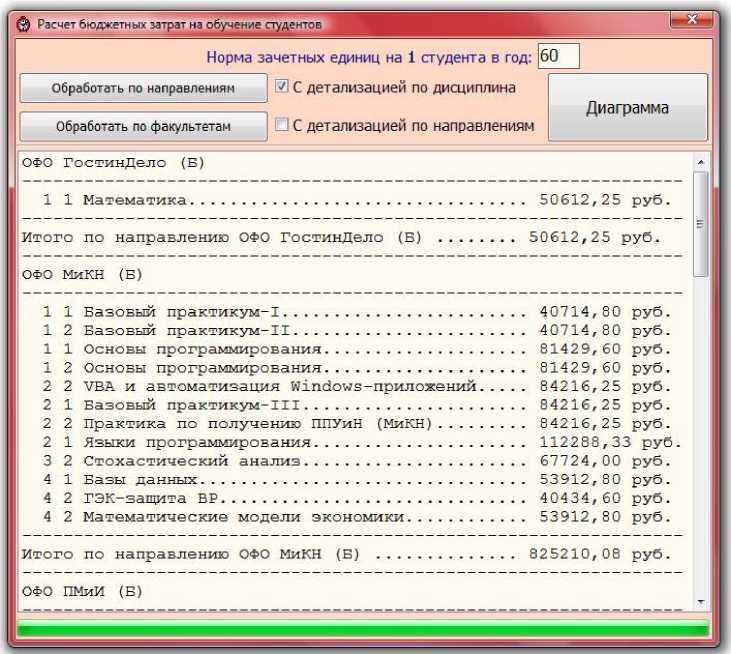The width and height of the screenshot is (731, 654).
Task: Click the 'Базовый практикум-III' row
Action: pyautogui.click(x=357, y=405)
